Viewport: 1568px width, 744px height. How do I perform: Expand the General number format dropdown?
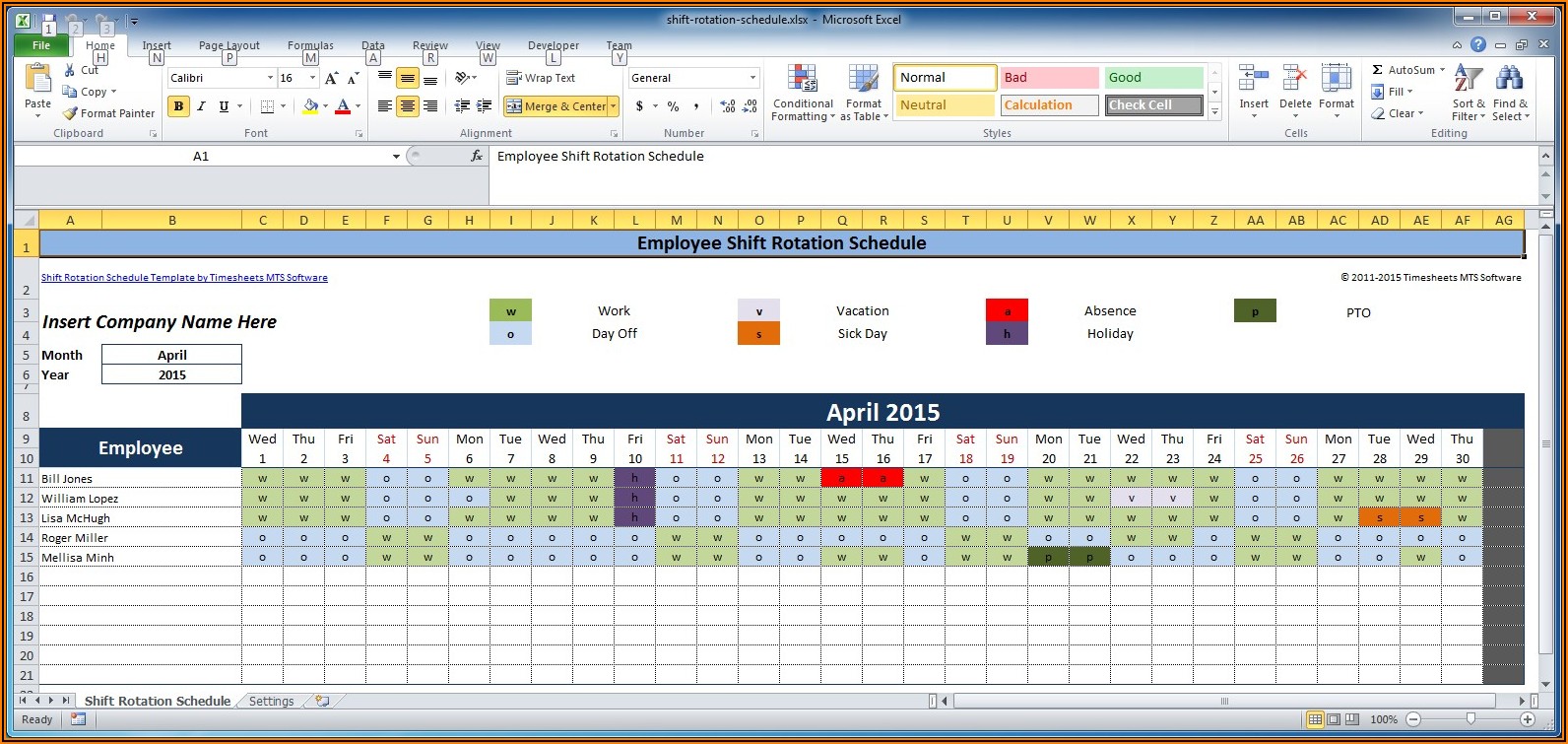[x=752, y=78]
